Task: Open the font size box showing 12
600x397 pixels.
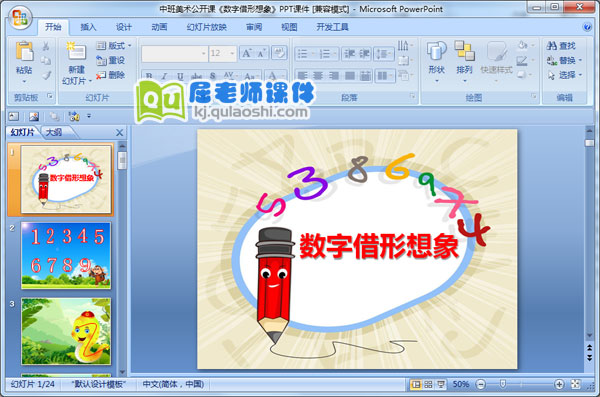Action: pyautogui.click(x=222, y=54)
